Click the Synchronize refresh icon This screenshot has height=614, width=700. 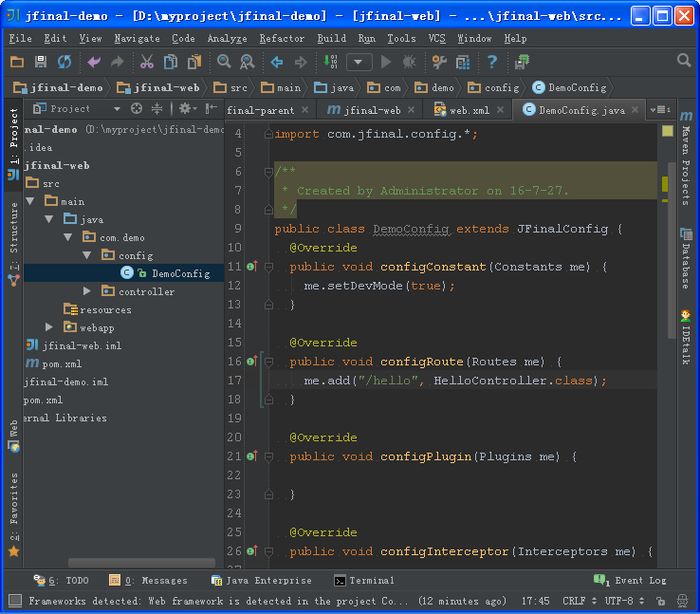coord(64,62)
